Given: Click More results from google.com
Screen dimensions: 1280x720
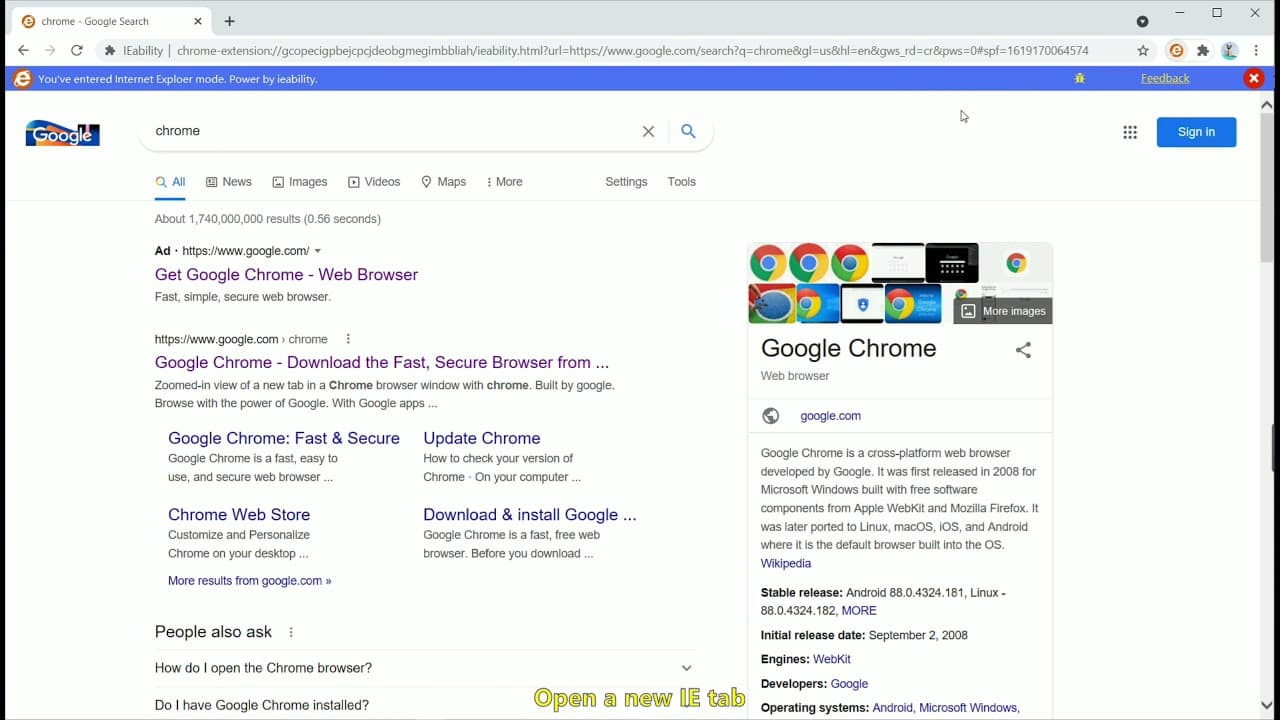Looking at the screenshot, I should pos(249,580).
